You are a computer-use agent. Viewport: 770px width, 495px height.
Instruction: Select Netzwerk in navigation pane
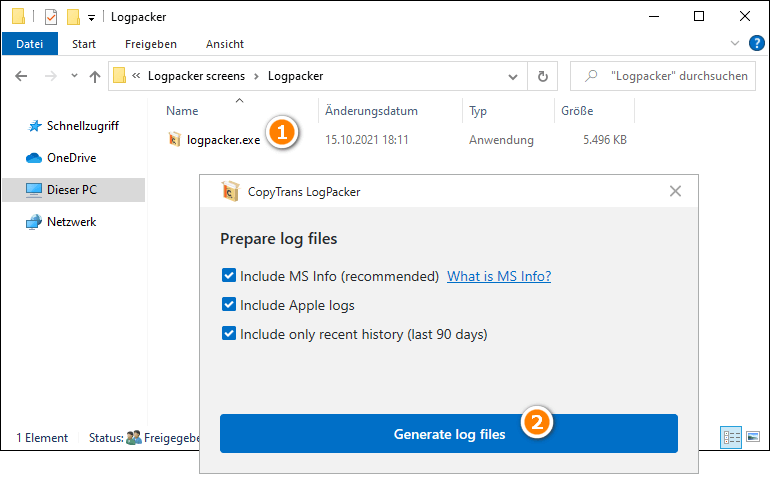(61, 222)
